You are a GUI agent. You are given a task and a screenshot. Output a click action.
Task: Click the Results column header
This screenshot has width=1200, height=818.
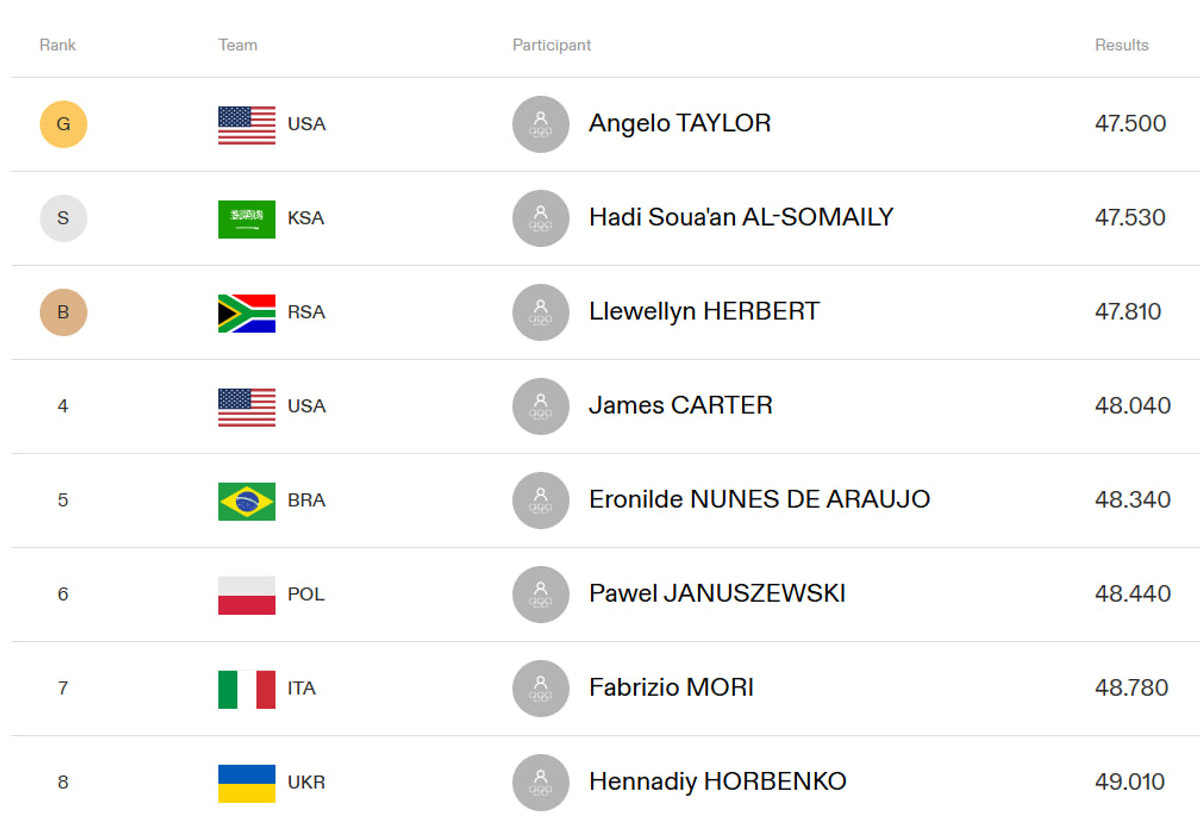1121,45
